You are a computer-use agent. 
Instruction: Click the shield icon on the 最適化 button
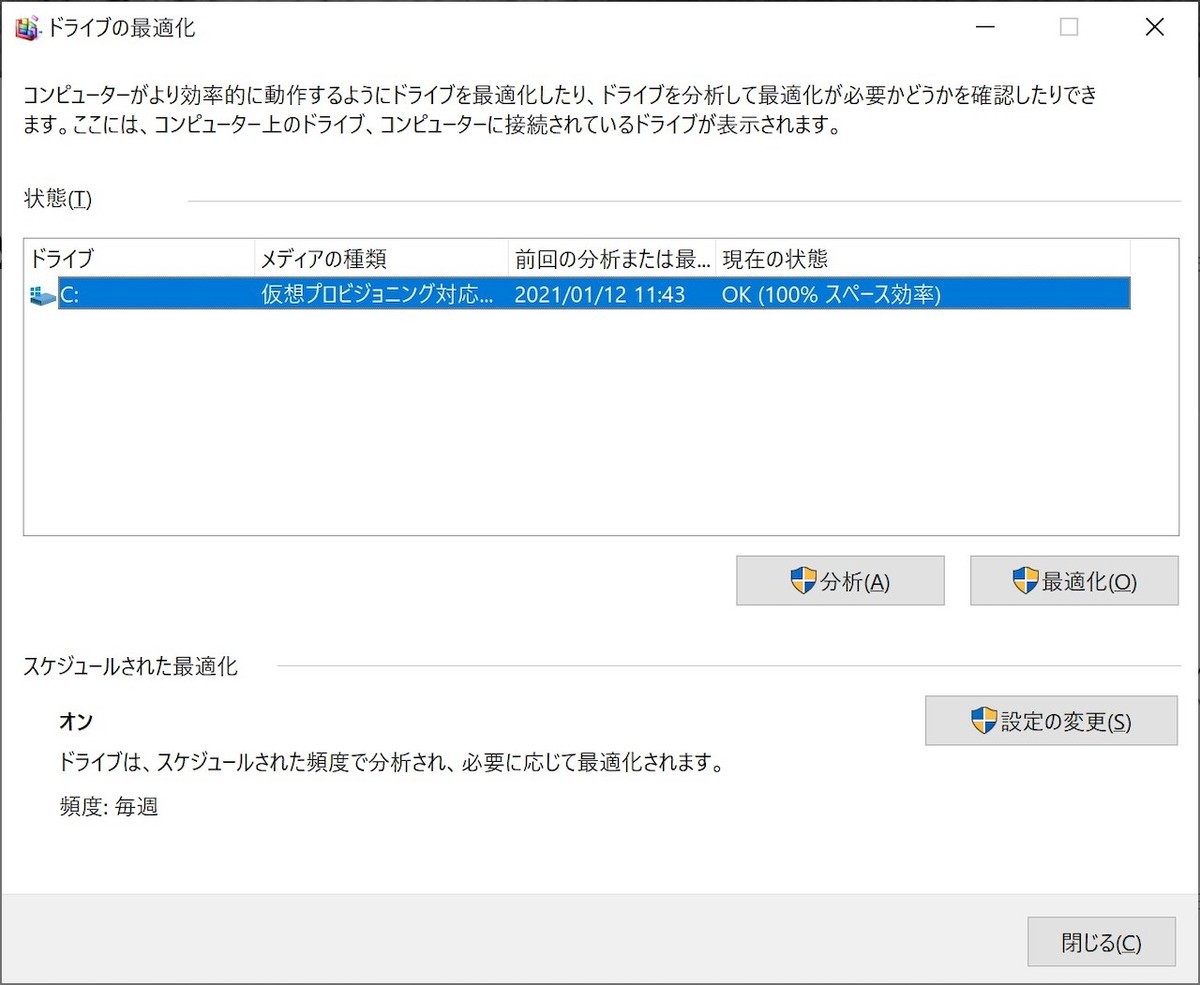click(x=1024, y=580)
